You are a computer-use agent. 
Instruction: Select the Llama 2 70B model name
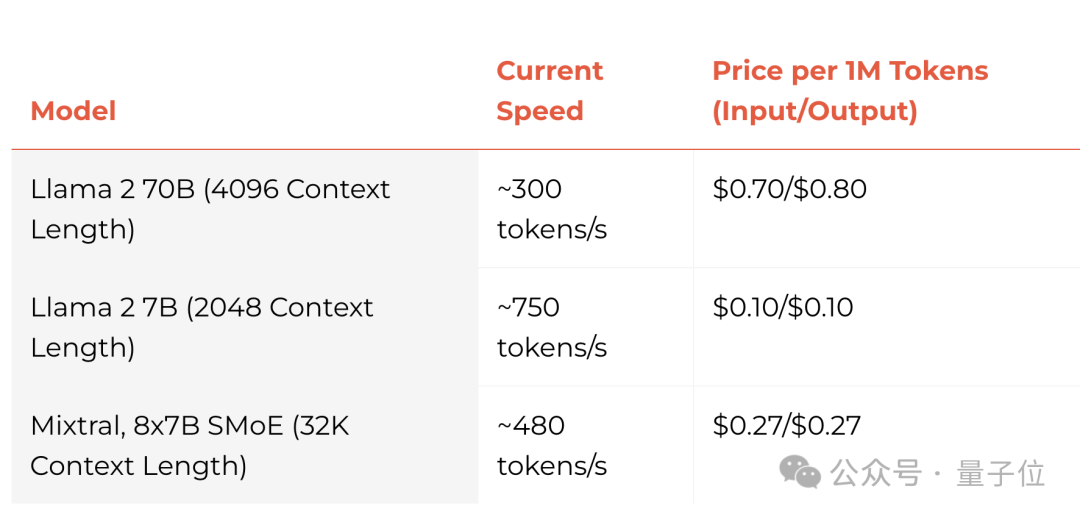[x=112, y=189]
